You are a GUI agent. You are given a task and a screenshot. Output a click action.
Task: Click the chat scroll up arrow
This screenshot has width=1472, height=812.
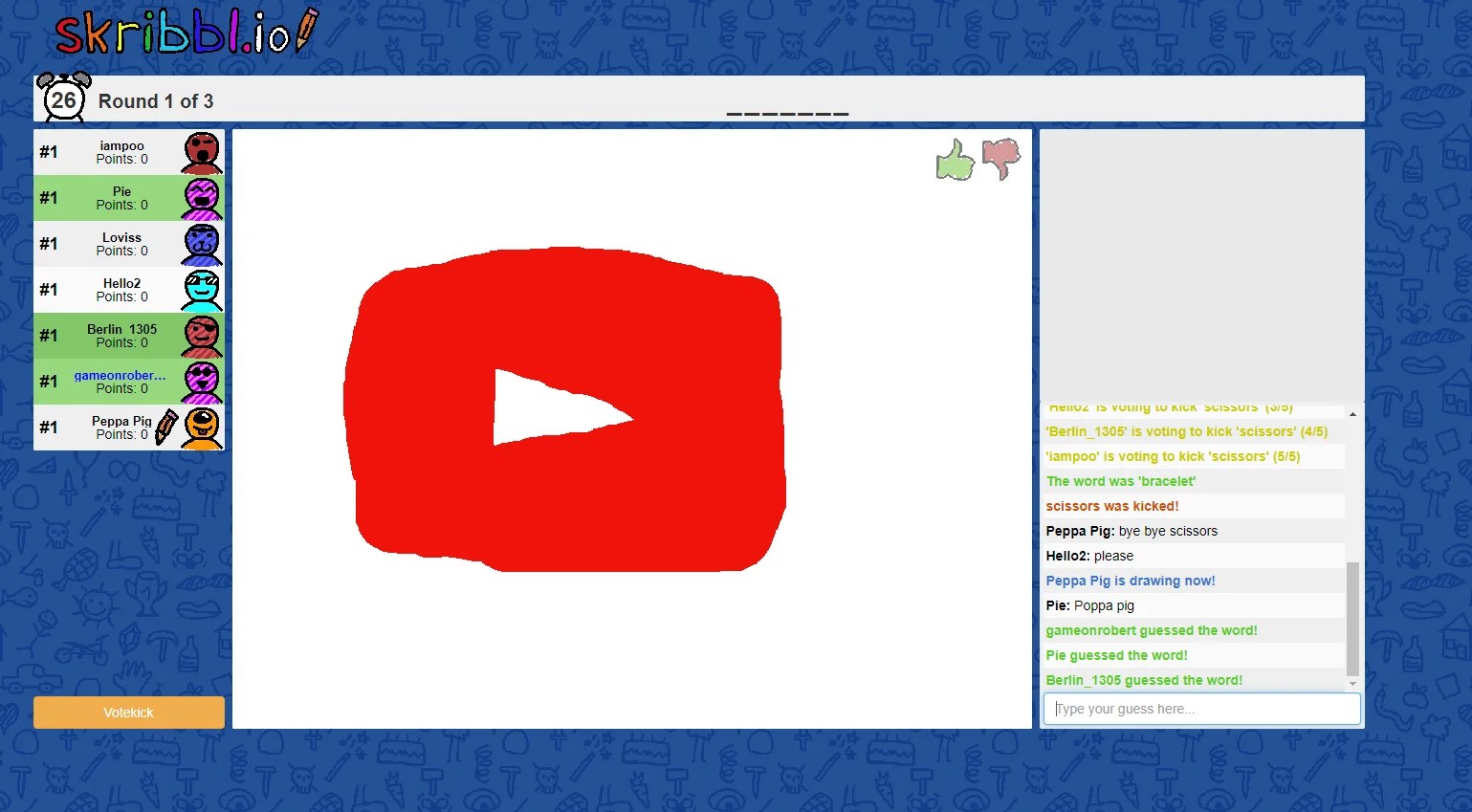[1352, 413]
